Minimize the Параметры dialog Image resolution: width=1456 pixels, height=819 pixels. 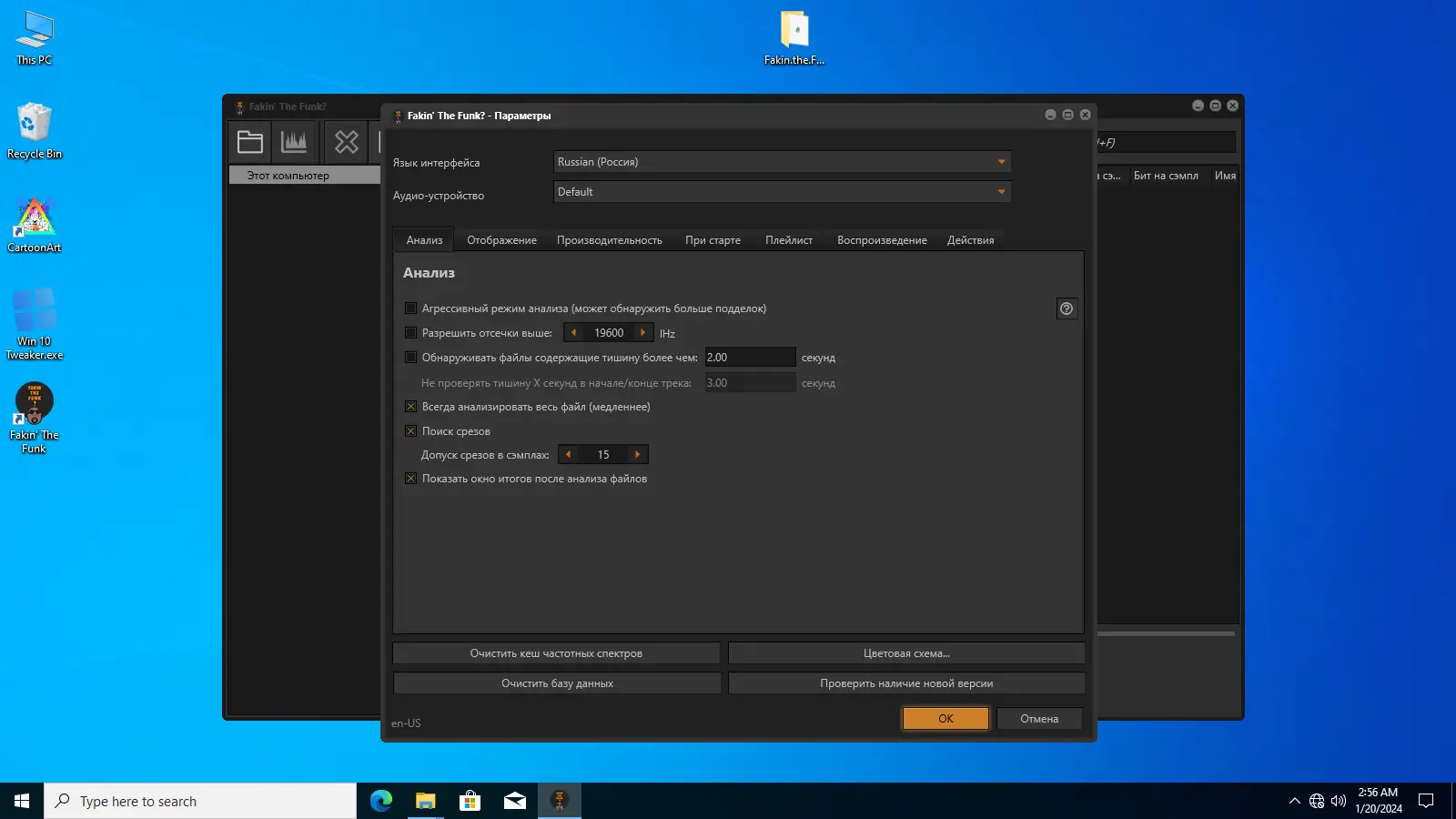tap(1050, 115)
